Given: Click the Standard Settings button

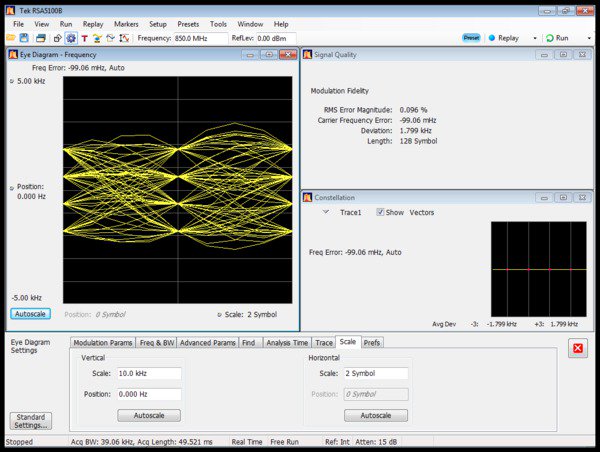Looking at the screenshot, I should 29,421.
